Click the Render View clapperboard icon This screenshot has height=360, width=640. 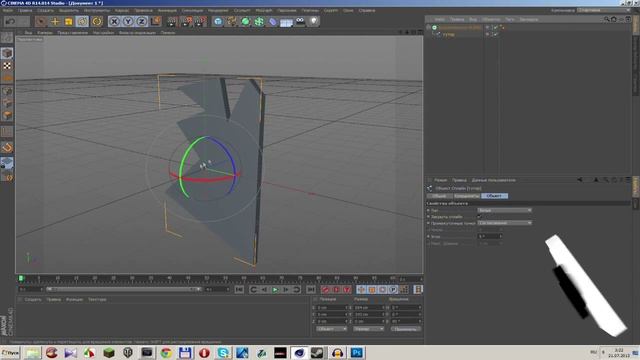click(x=172, y=21)
